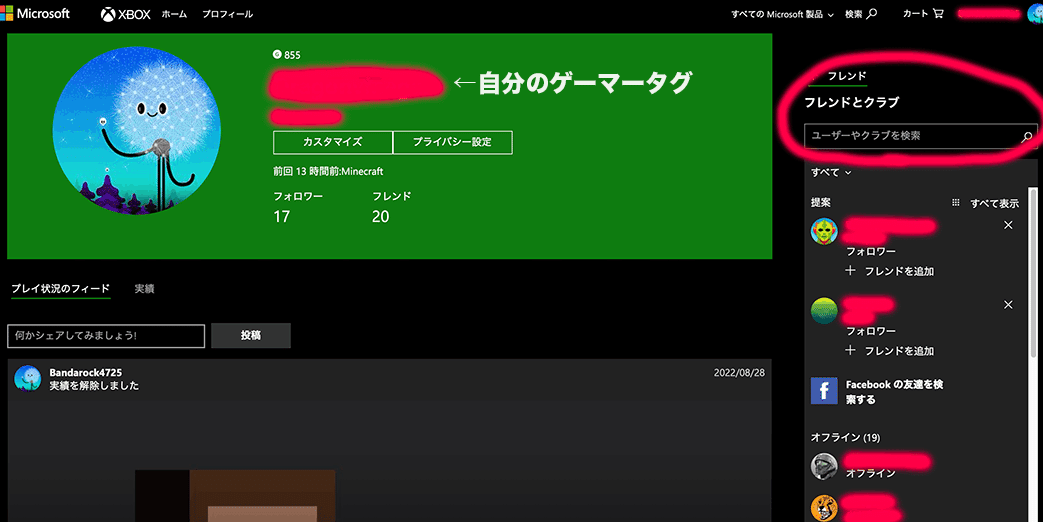Expand the すべて filter dropdown

coord(831,172)
